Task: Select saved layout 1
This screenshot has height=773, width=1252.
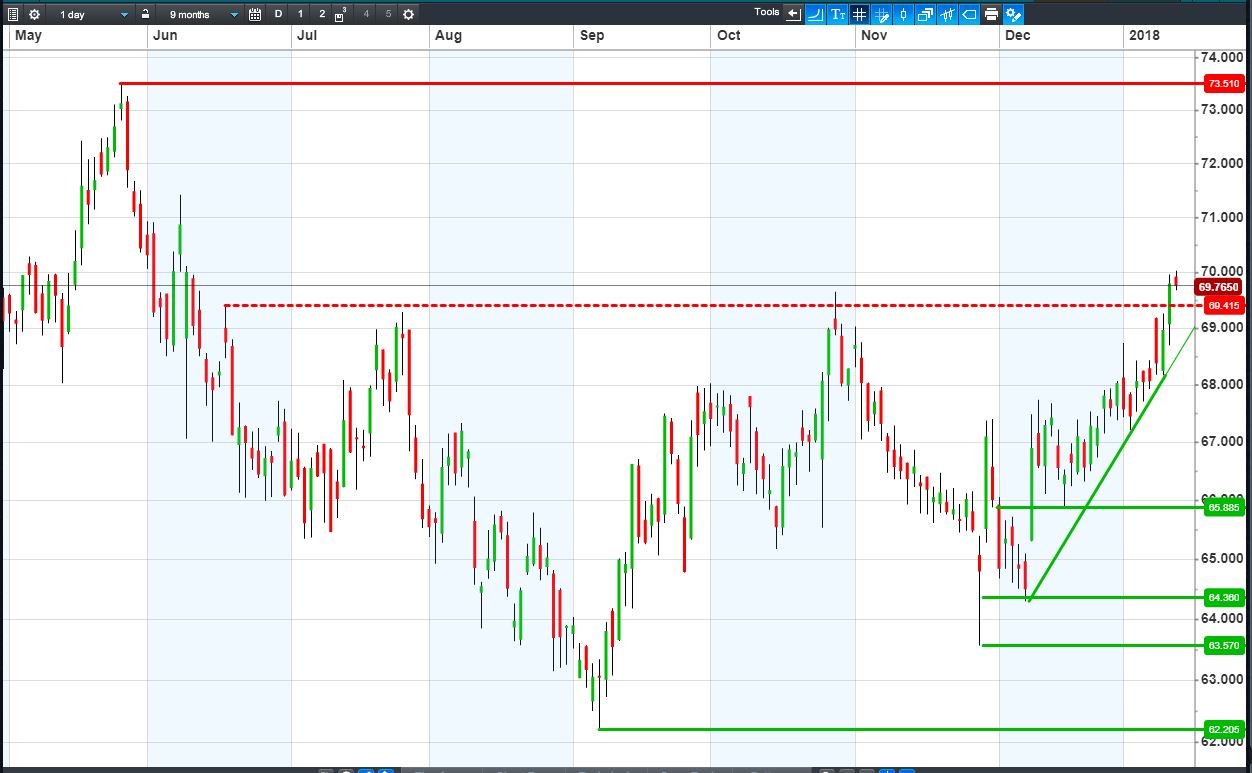Action: coord(300,14)
